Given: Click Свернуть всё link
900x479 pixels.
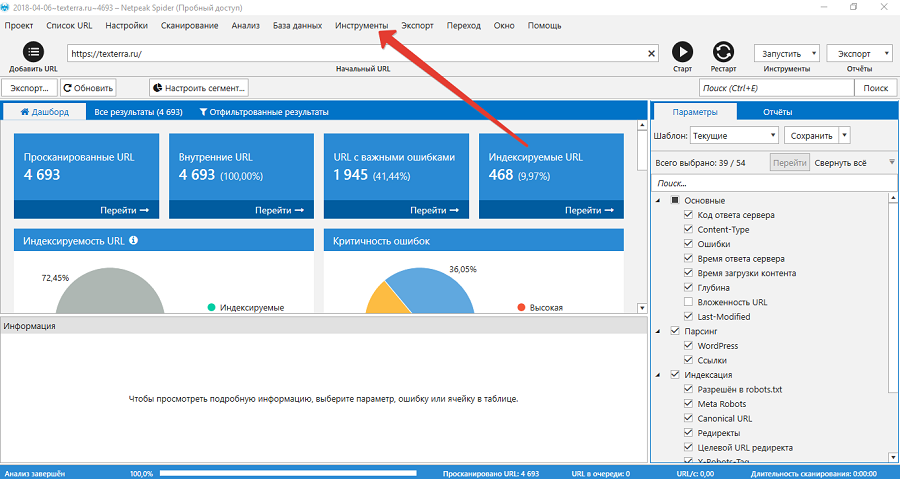Looking at the screenshot, I should click(x=840, y=163).
